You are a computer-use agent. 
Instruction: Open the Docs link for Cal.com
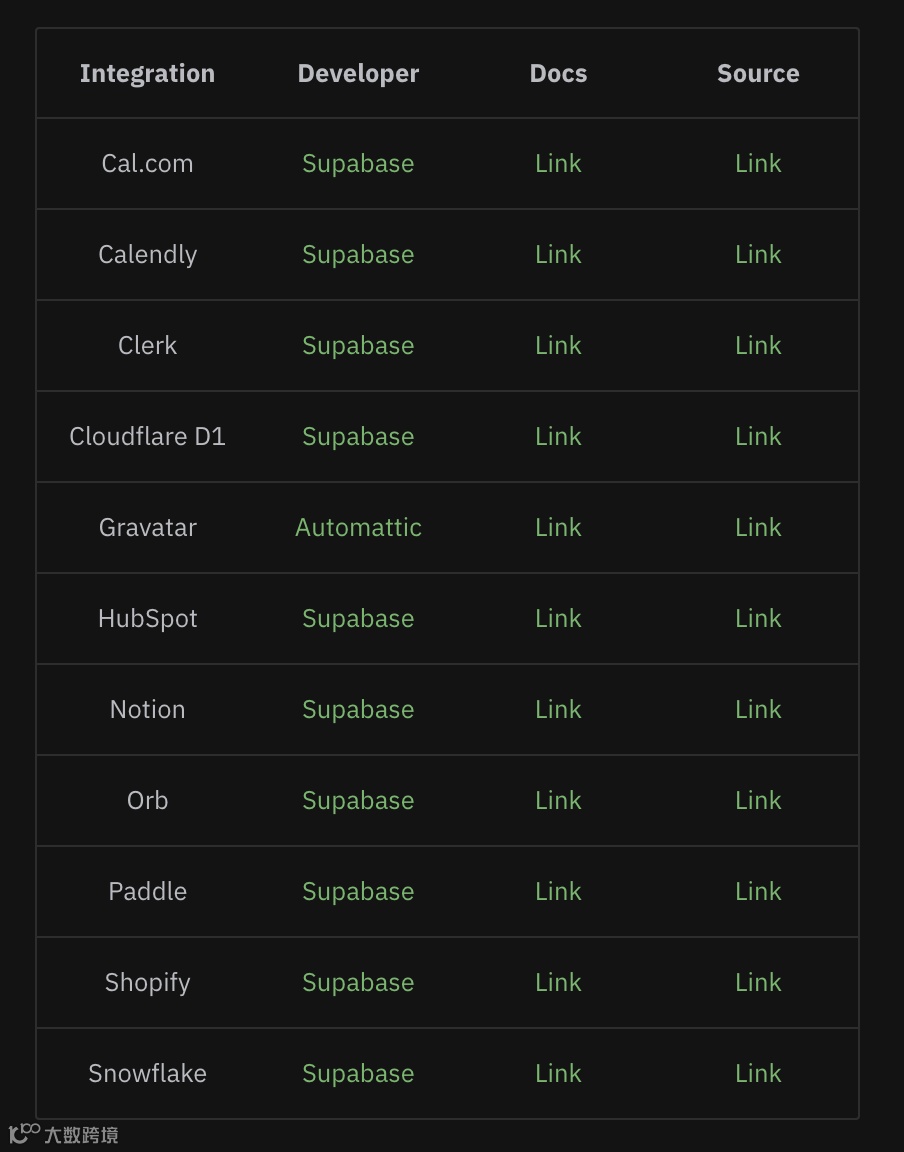(x=558, y=164)
